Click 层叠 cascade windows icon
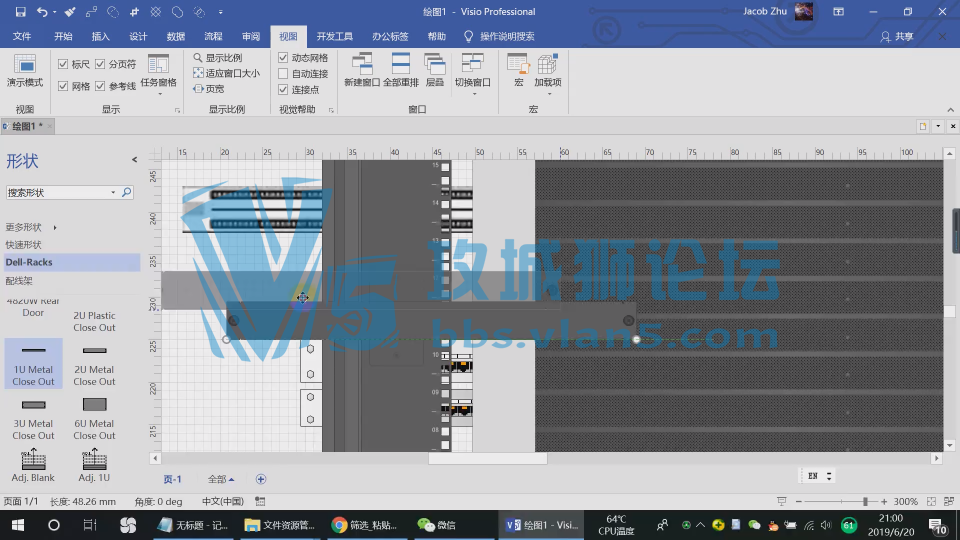The image size is (960, 540). (435, 63)
